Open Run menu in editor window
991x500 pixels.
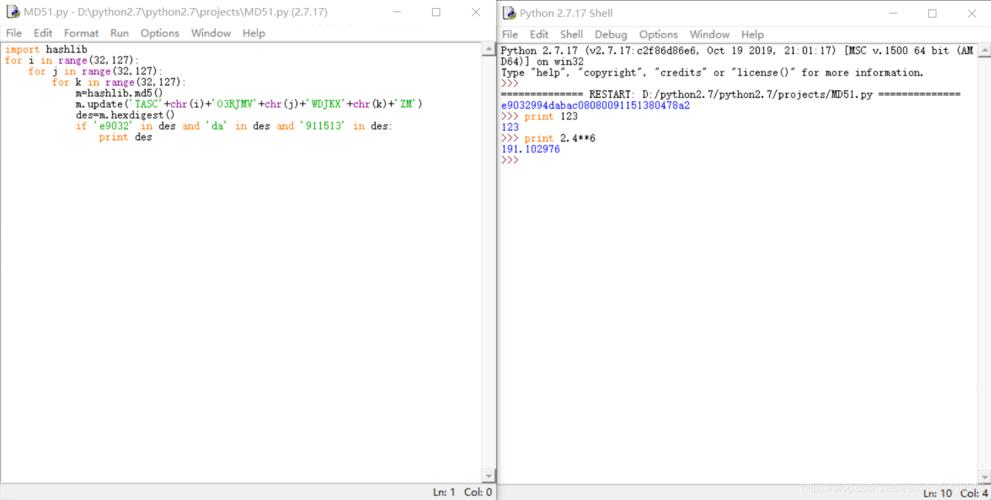[x=119, y=33]
